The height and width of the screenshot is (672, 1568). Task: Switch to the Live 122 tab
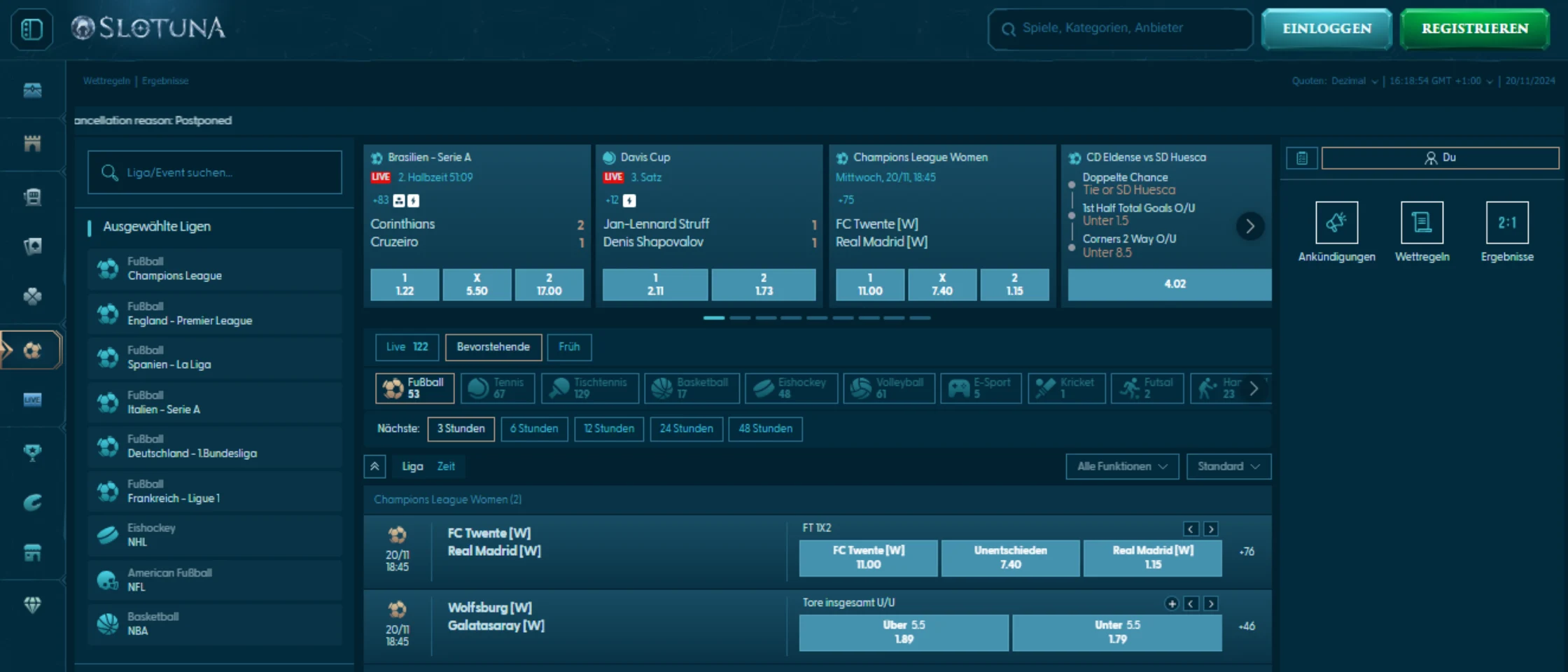pyautogui.click(x=407, y=347)
